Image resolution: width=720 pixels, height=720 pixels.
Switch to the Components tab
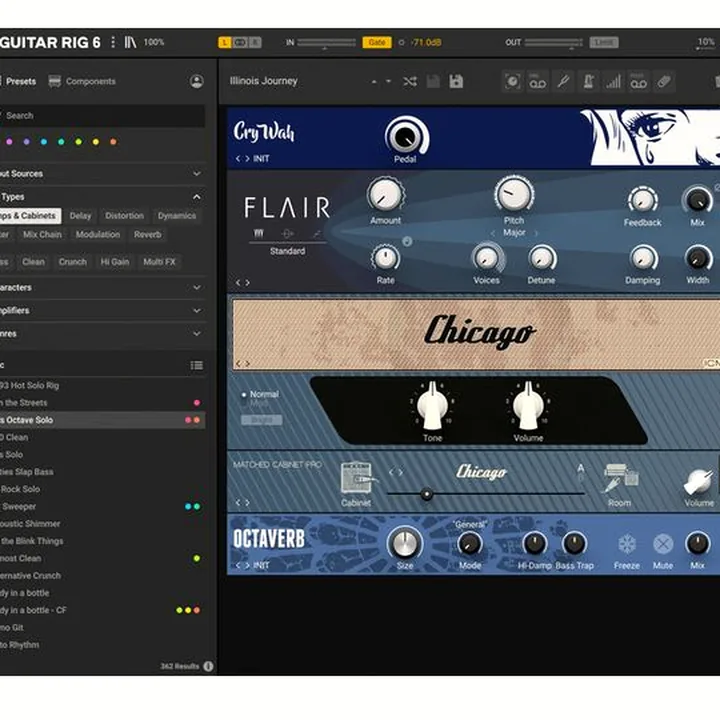[x=82, y=81]
